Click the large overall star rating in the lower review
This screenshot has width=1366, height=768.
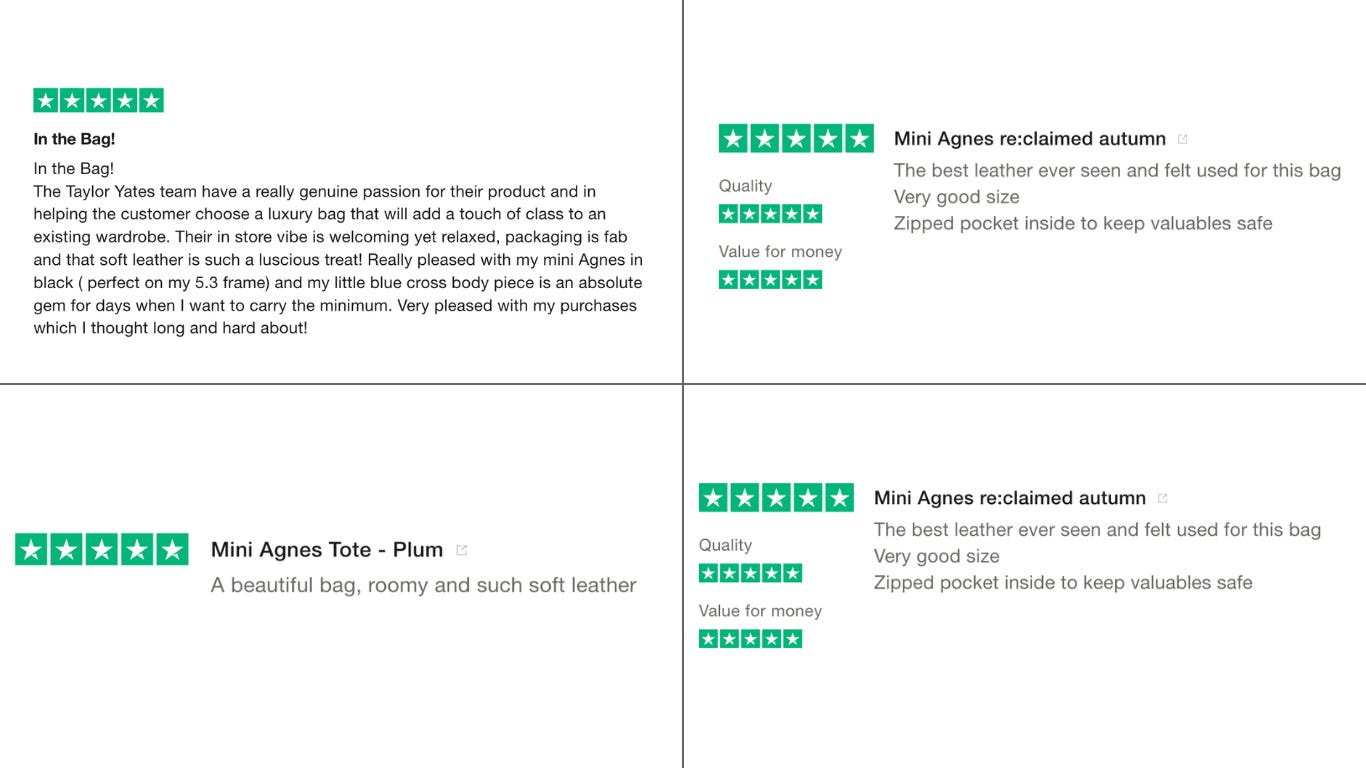pos(776,498)
